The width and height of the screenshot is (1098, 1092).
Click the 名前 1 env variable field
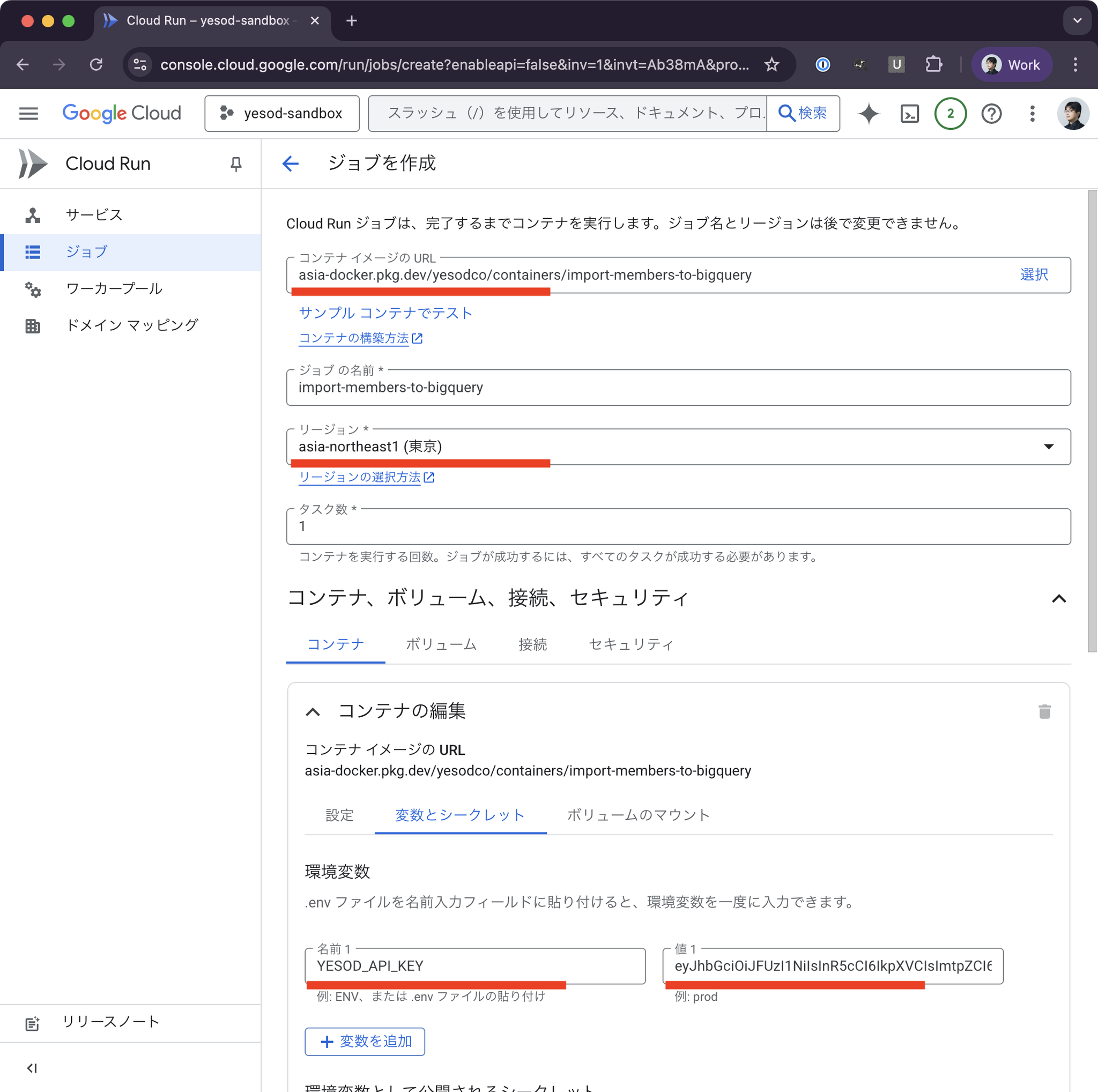click(x=475, y=966)
